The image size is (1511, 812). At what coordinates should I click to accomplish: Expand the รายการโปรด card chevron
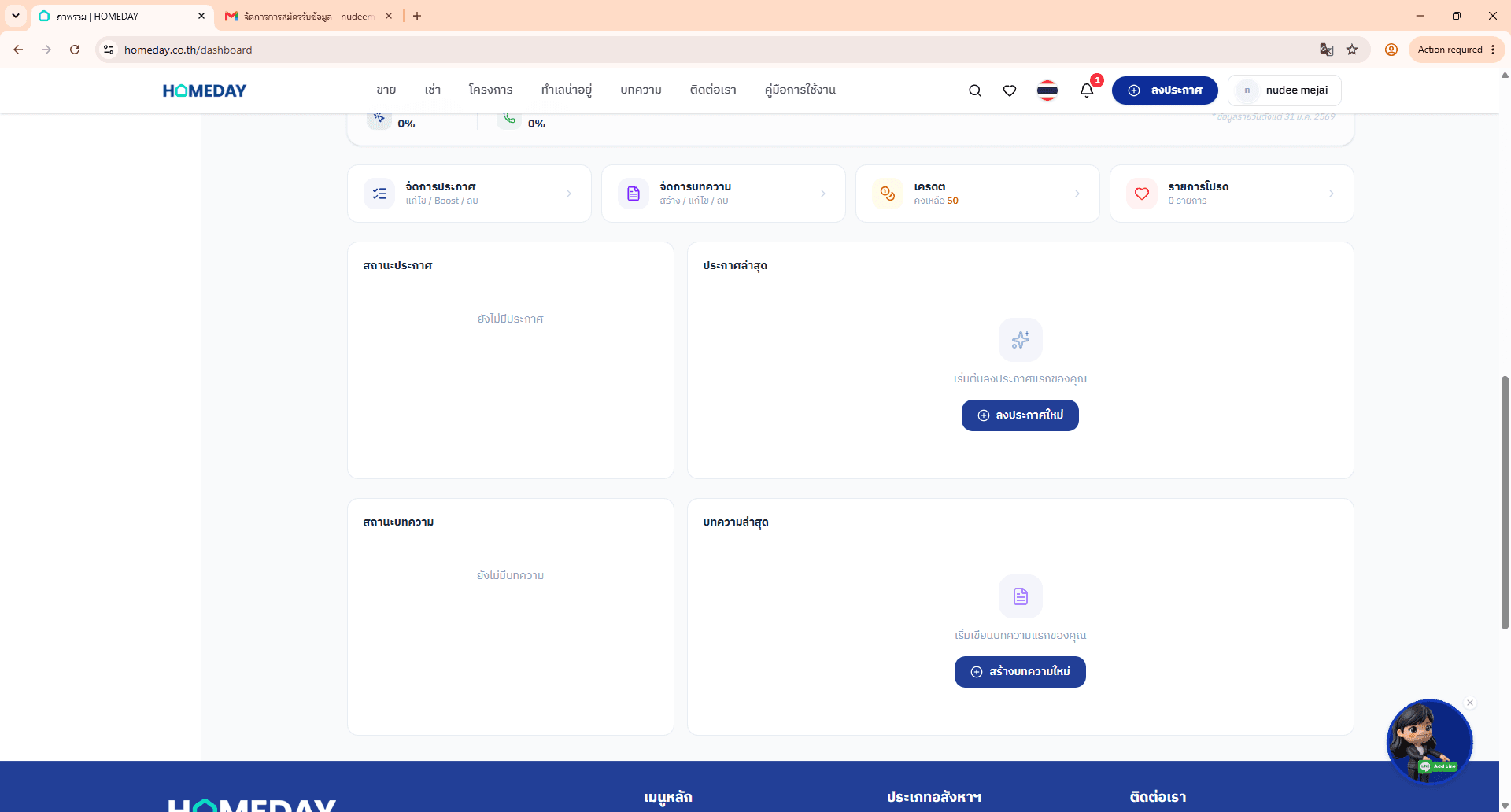coord(1332,194)
